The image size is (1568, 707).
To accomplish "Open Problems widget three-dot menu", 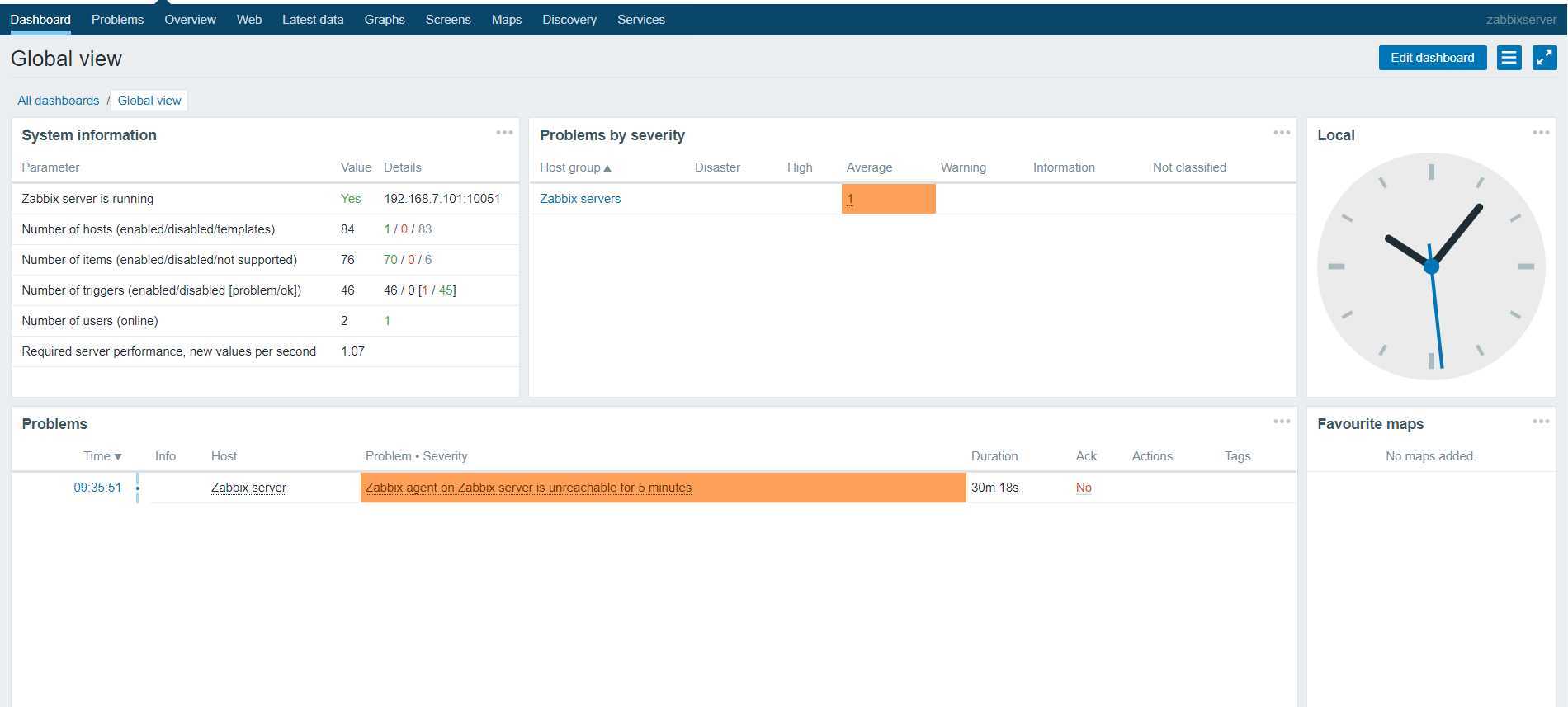I will (1282, 422).
